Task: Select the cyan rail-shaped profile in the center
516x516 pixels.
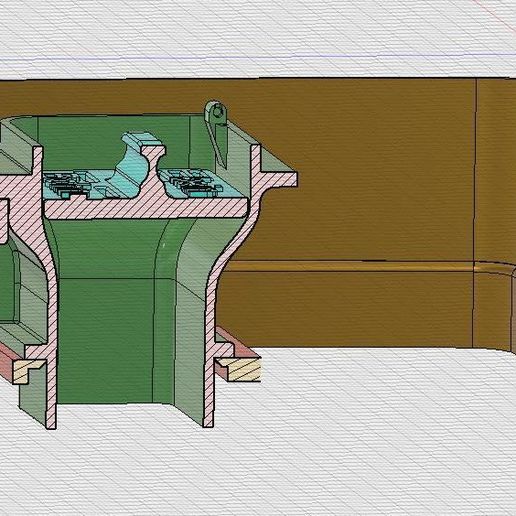Action: 140,163
